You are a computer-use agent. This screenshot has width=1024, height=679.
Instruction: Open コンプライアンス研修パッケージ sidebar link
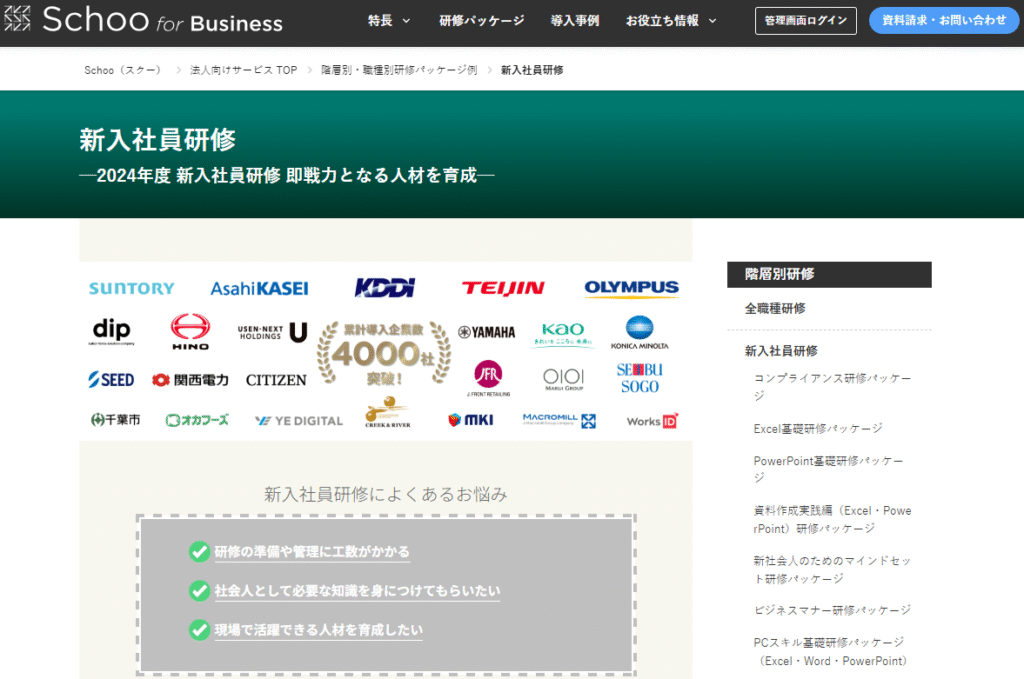coord(833,387)
